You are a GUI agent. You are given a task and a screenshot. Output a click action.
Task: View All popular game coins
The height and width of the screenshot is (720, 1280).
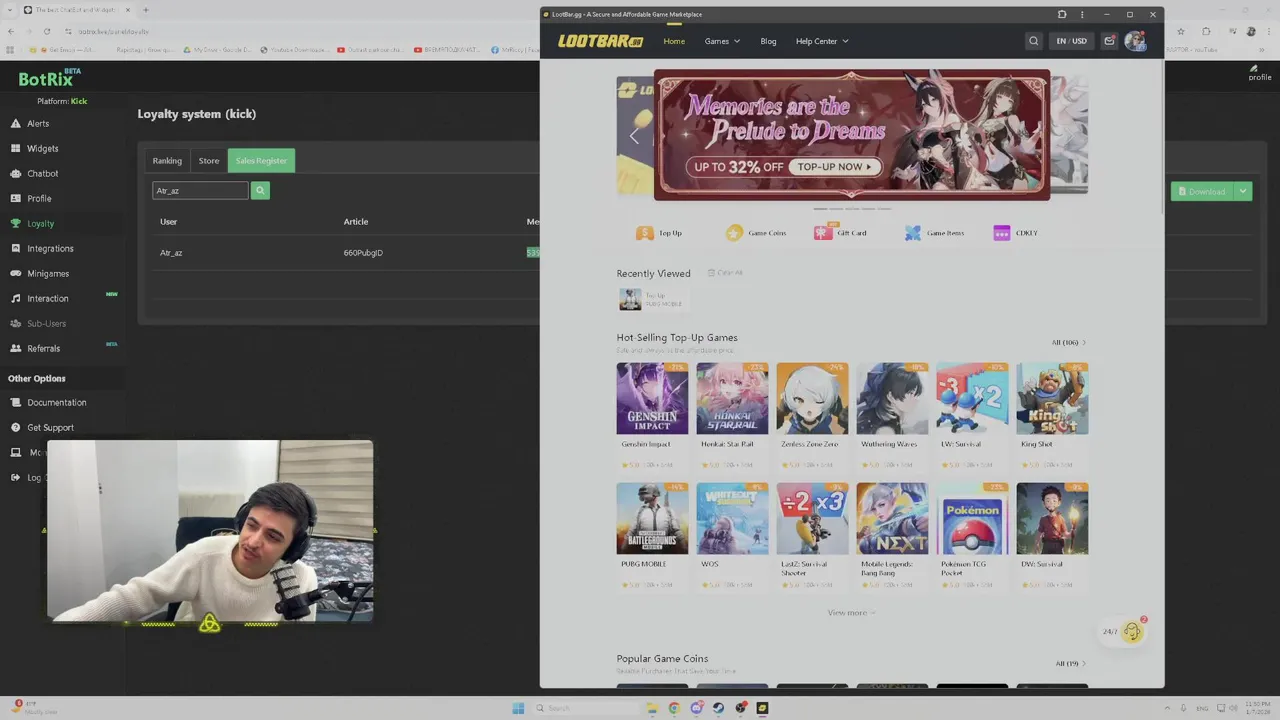1070,663
